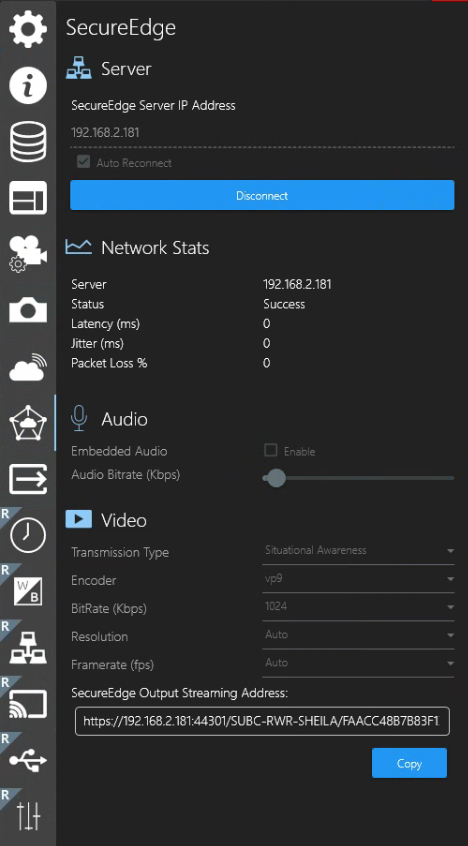Click the Audio Bitrate slider handle
This screenshot has height=846, width=468.
(276, 477)
